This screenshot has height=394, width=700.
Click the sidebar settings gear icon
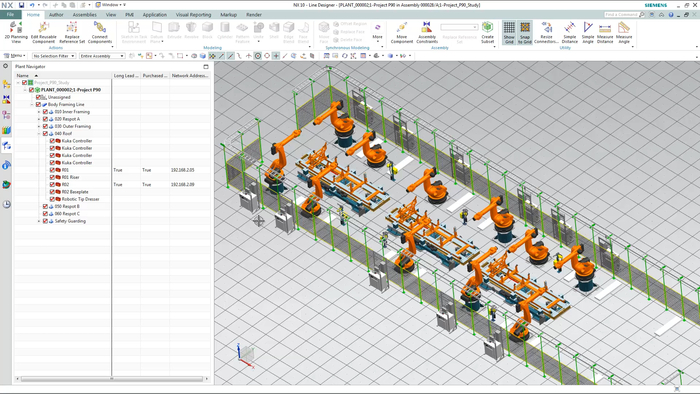[5, 66]
